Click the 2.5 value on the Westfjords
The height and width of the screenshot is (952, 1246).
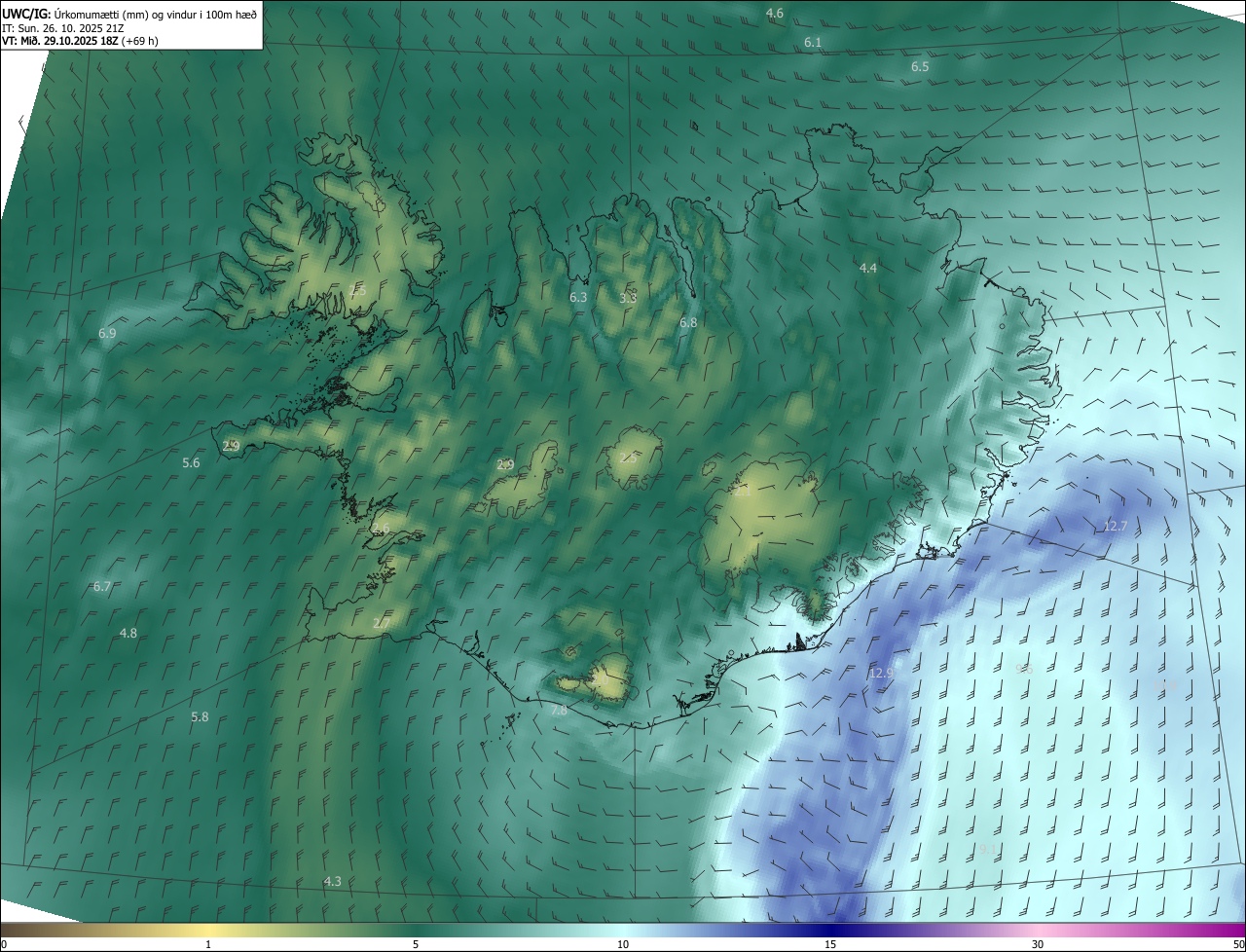pos(357,290)
